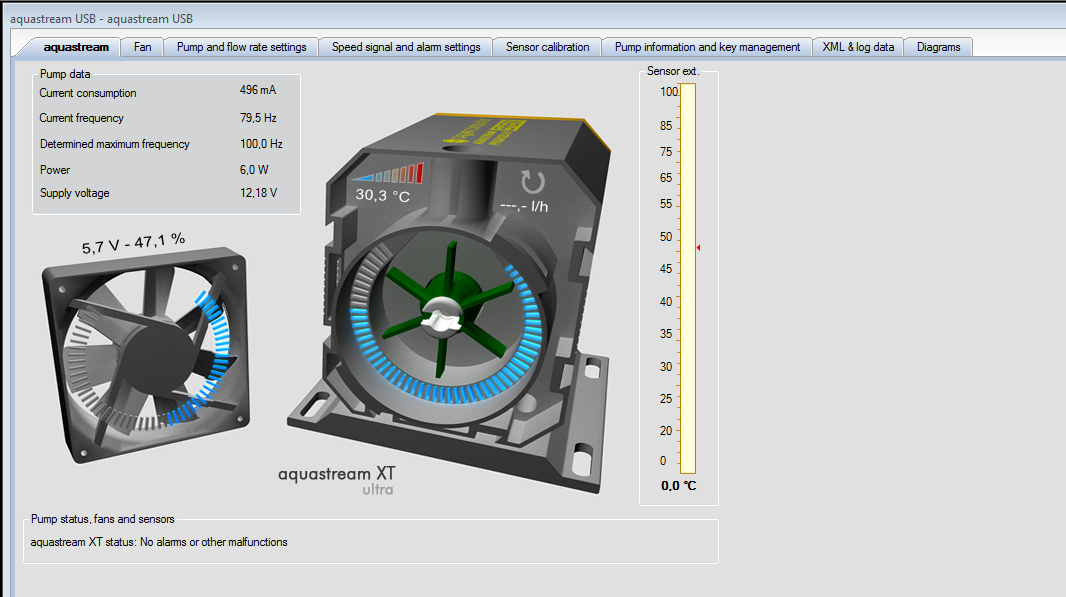This screenshot has width=1066, height=597.
Task: Click the 6,0 W power value
Action: pos(254,169)
